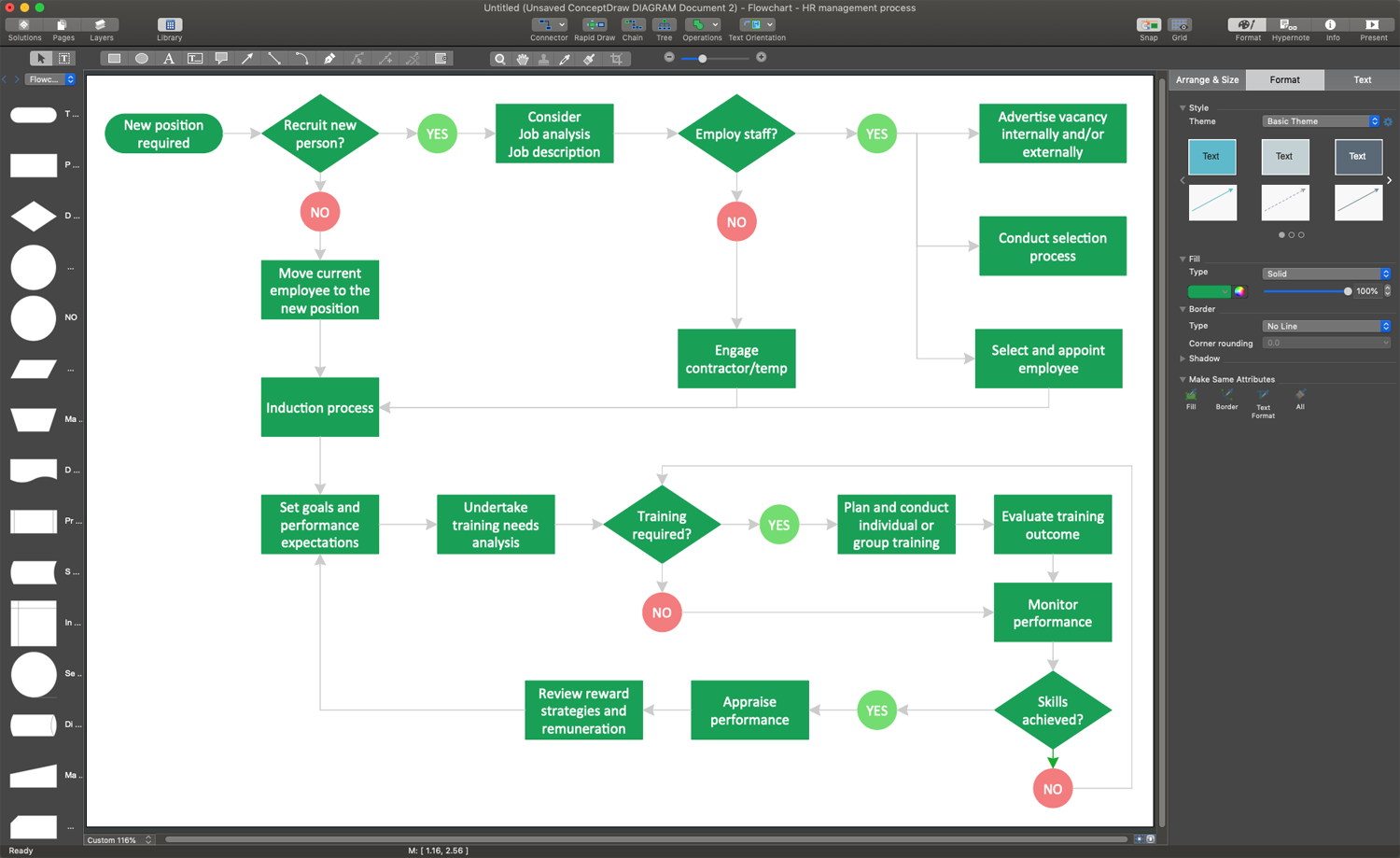Select the Ellipse drawing tool
Screen dimensions: 1400x858
coord(141,58)
